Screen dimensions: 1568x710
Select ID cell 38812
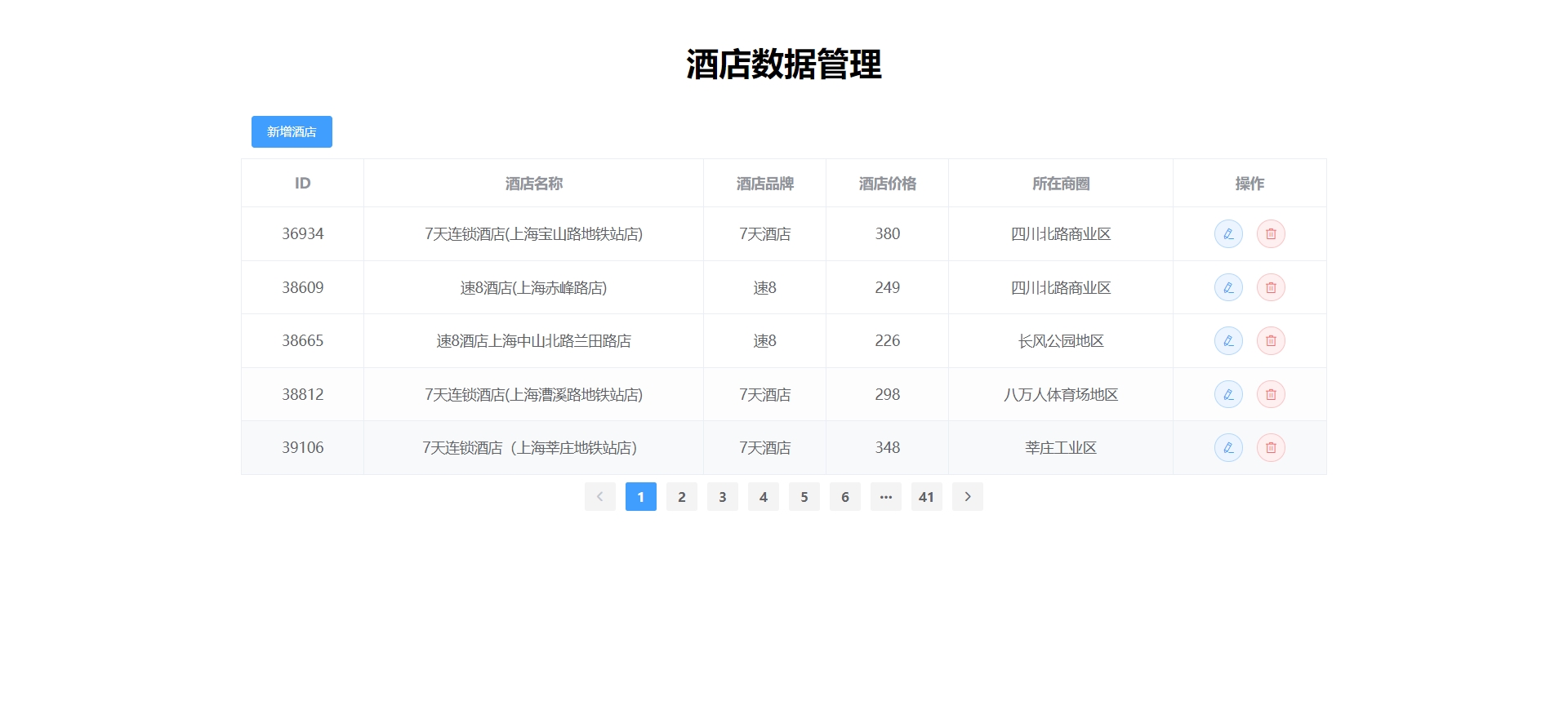click(303, 394)
